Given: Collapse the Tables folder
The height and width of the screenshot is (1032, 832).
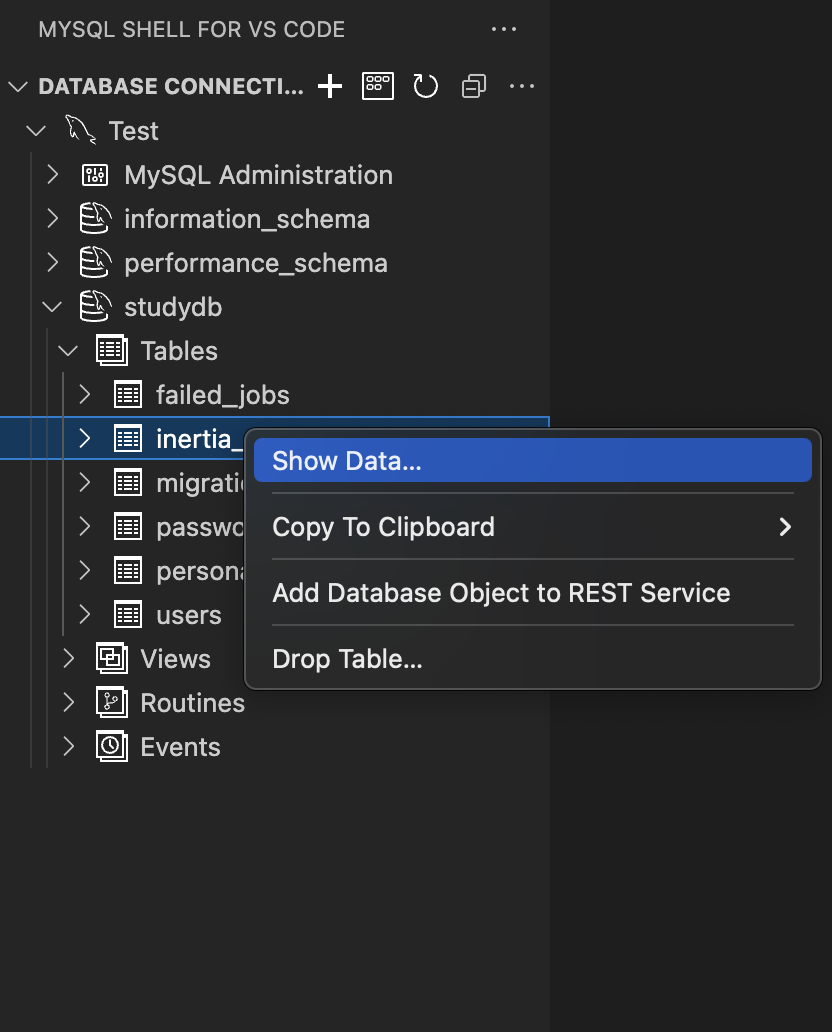Looking at the screenshot, I should tap(68, 351).
